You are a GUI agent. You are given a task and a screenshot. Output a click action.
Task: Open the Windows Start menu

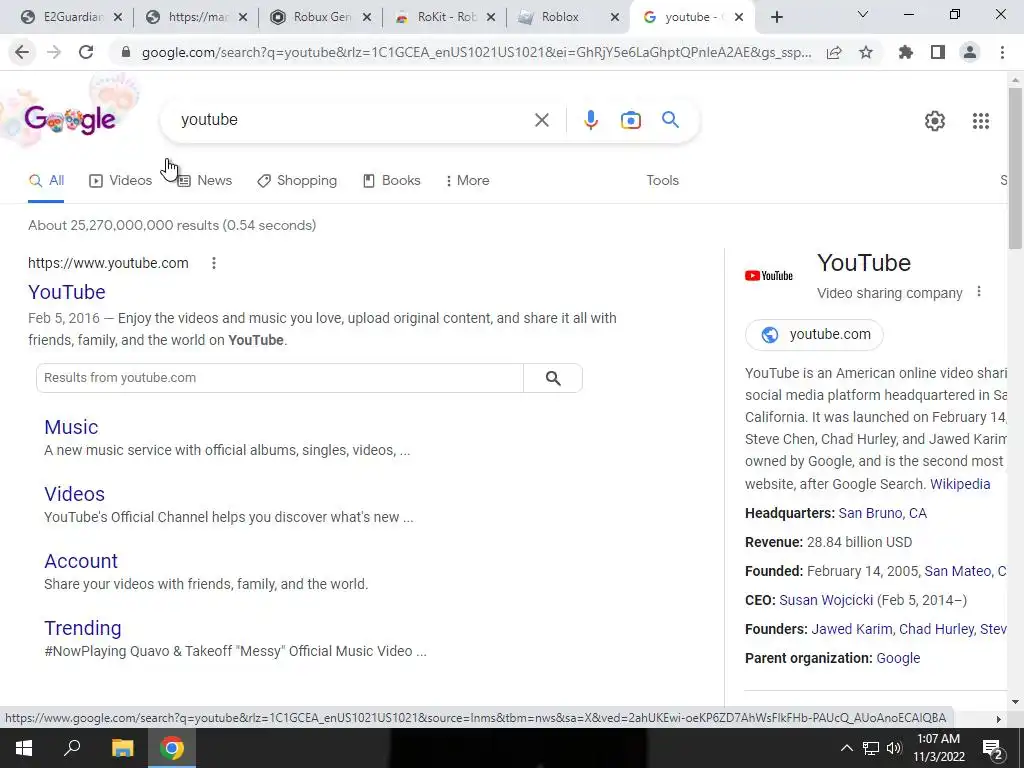tap(24, 748)
